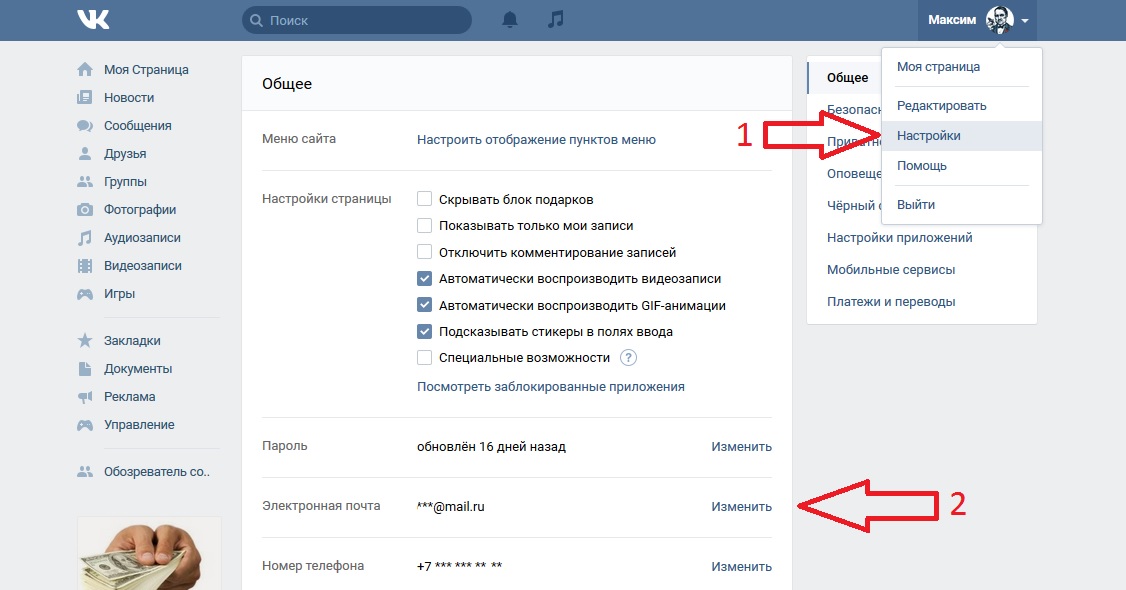Select Настройки in the profile menu
1126x590 pixels.
(x=928, y=136)
